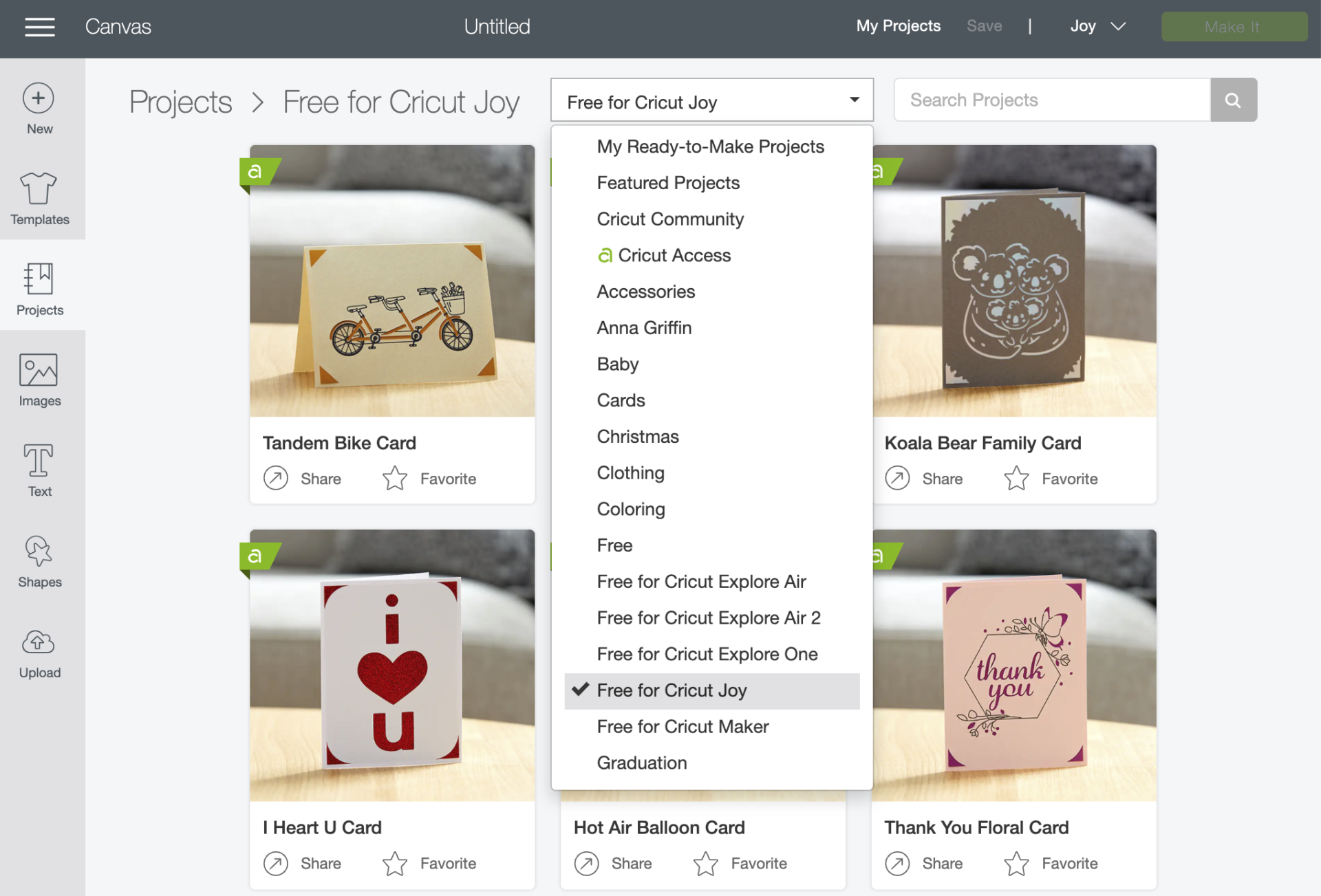This screenshot has width=1321, height=896.
Task: Select the Graduation category
Action: [x=641, y=762]
